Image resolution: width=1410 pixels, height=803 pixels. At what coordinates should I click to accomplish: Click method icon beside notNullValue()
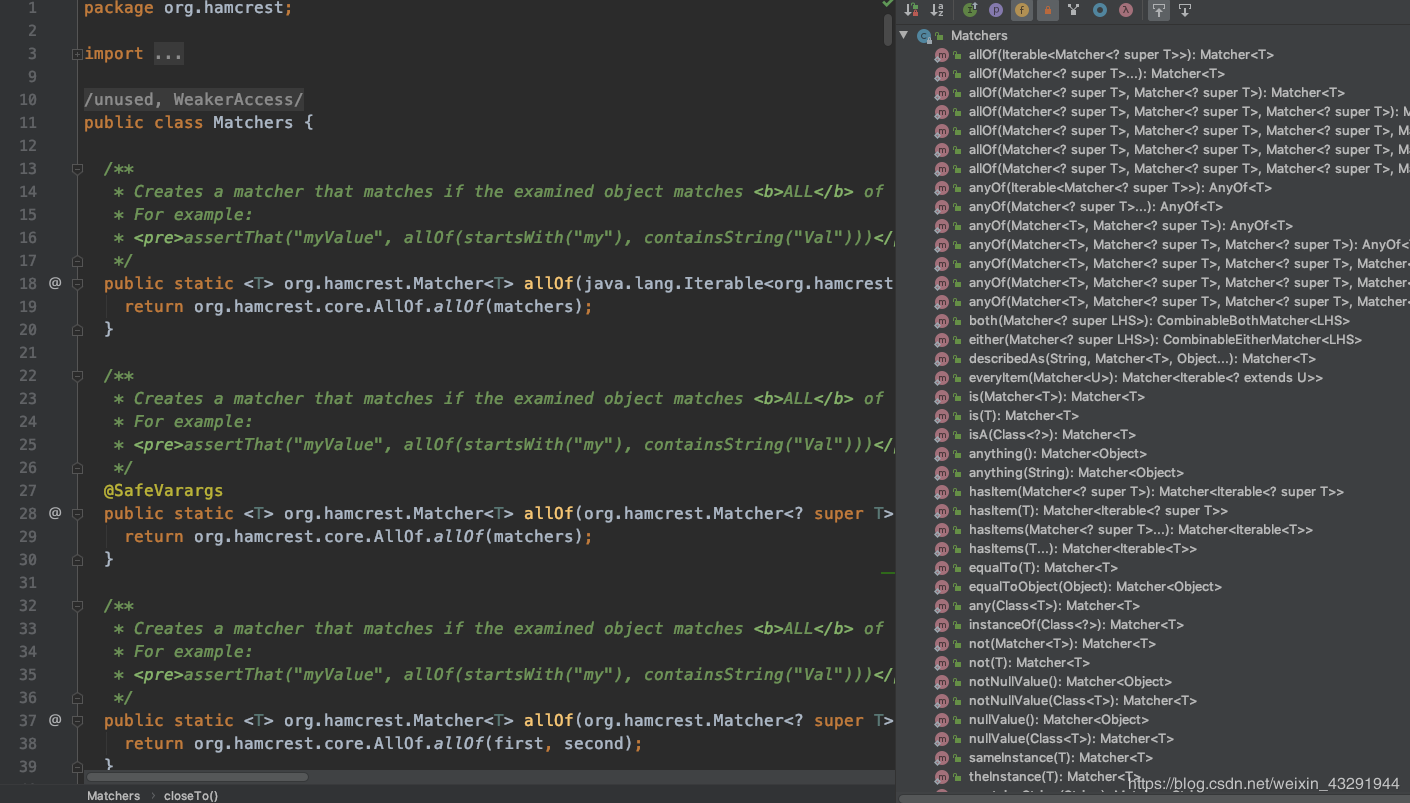pos(942,682)
